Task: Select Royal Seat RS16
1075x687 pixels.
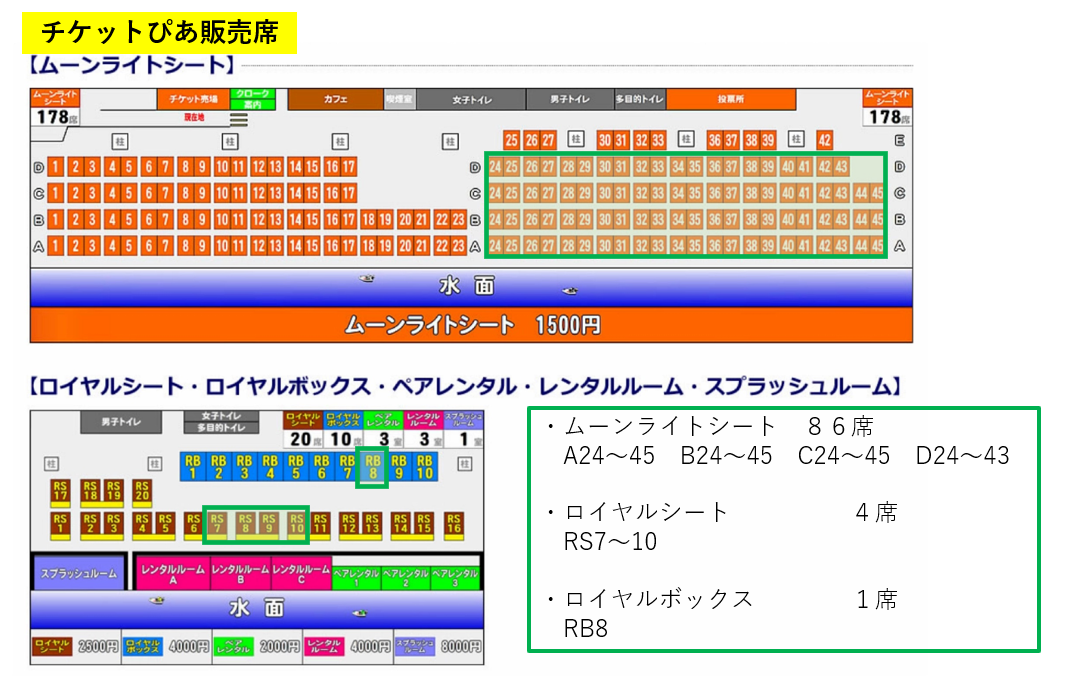Action: 453,525
